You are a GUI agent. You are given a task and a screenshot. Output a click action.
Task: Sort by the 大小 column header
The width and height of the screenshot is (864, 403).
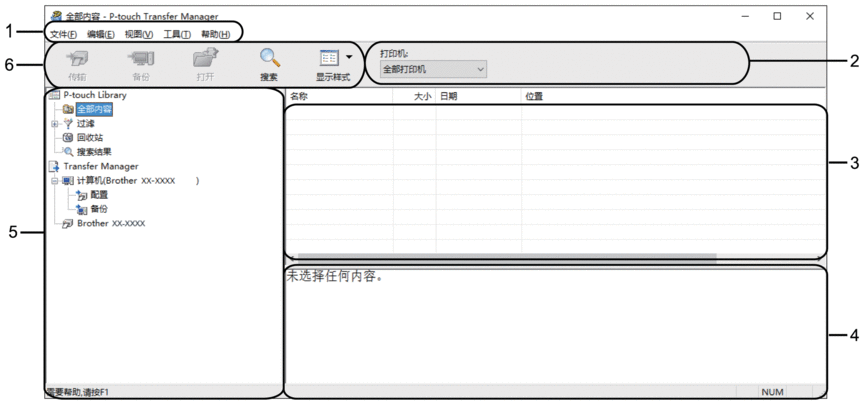pyautogui.click(x=414, y=96)
